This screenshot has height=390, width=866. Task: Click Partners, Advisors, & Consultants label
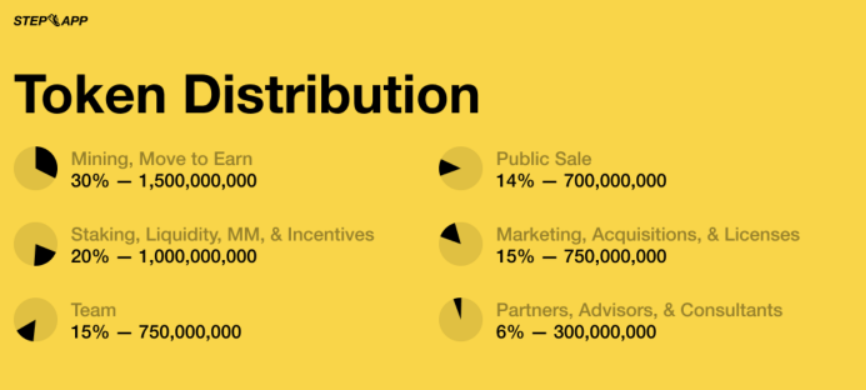click(x=640, y=310)
